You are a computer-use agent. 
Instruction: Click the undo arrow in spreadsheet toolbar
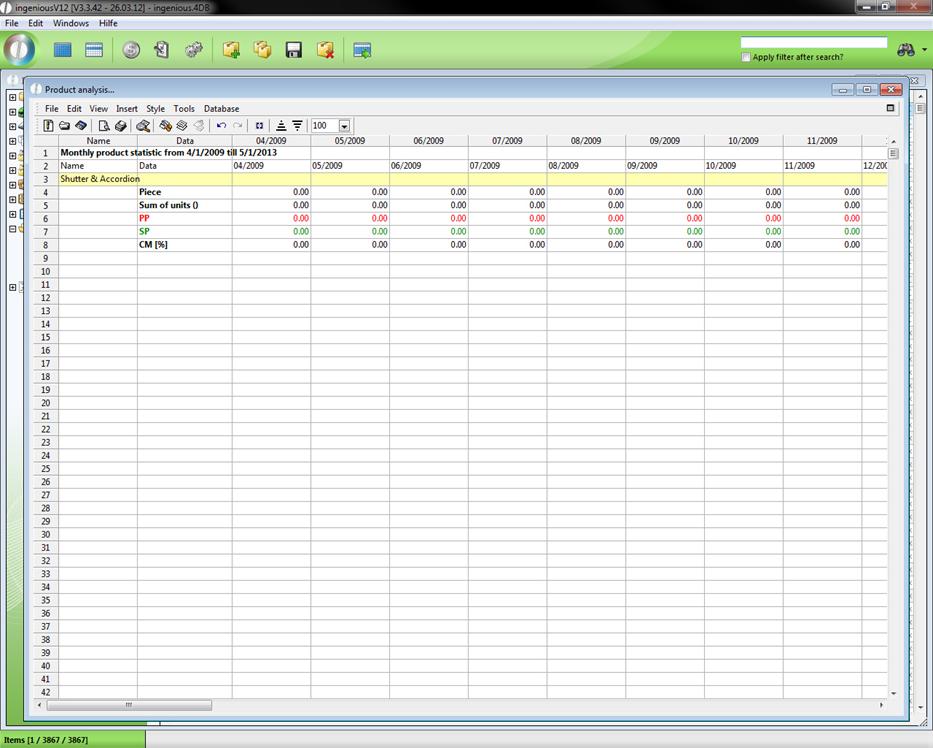221,126
